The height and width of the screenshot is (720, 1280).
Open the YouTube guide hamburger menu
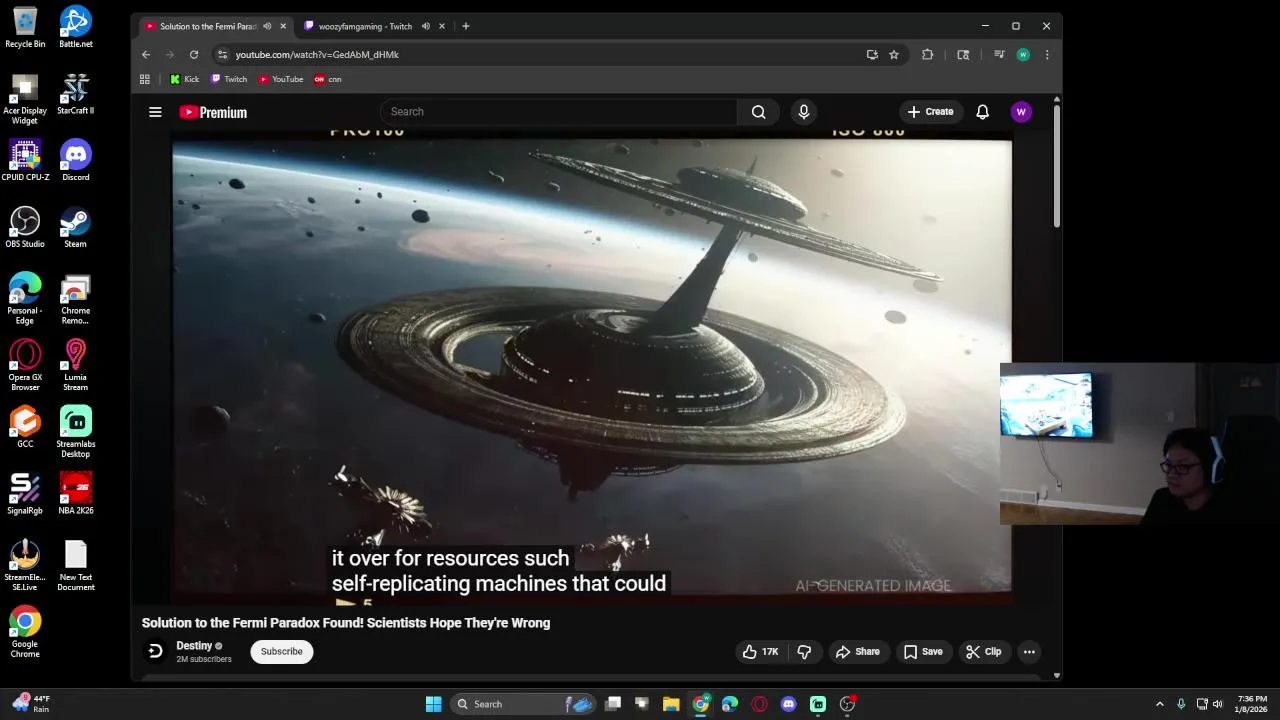155,112
